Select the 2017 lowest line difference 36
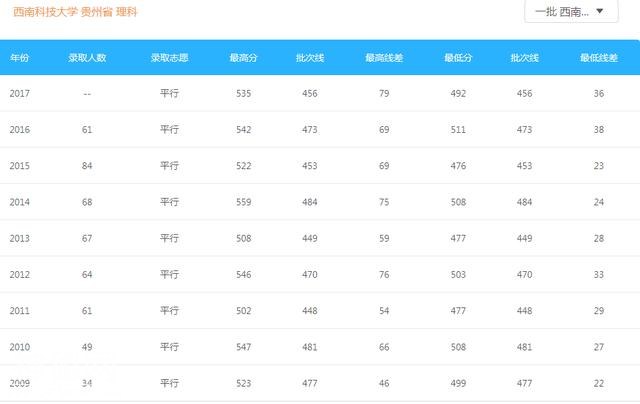The width and height of the screenshot is (640, 404). click(599, 93)
